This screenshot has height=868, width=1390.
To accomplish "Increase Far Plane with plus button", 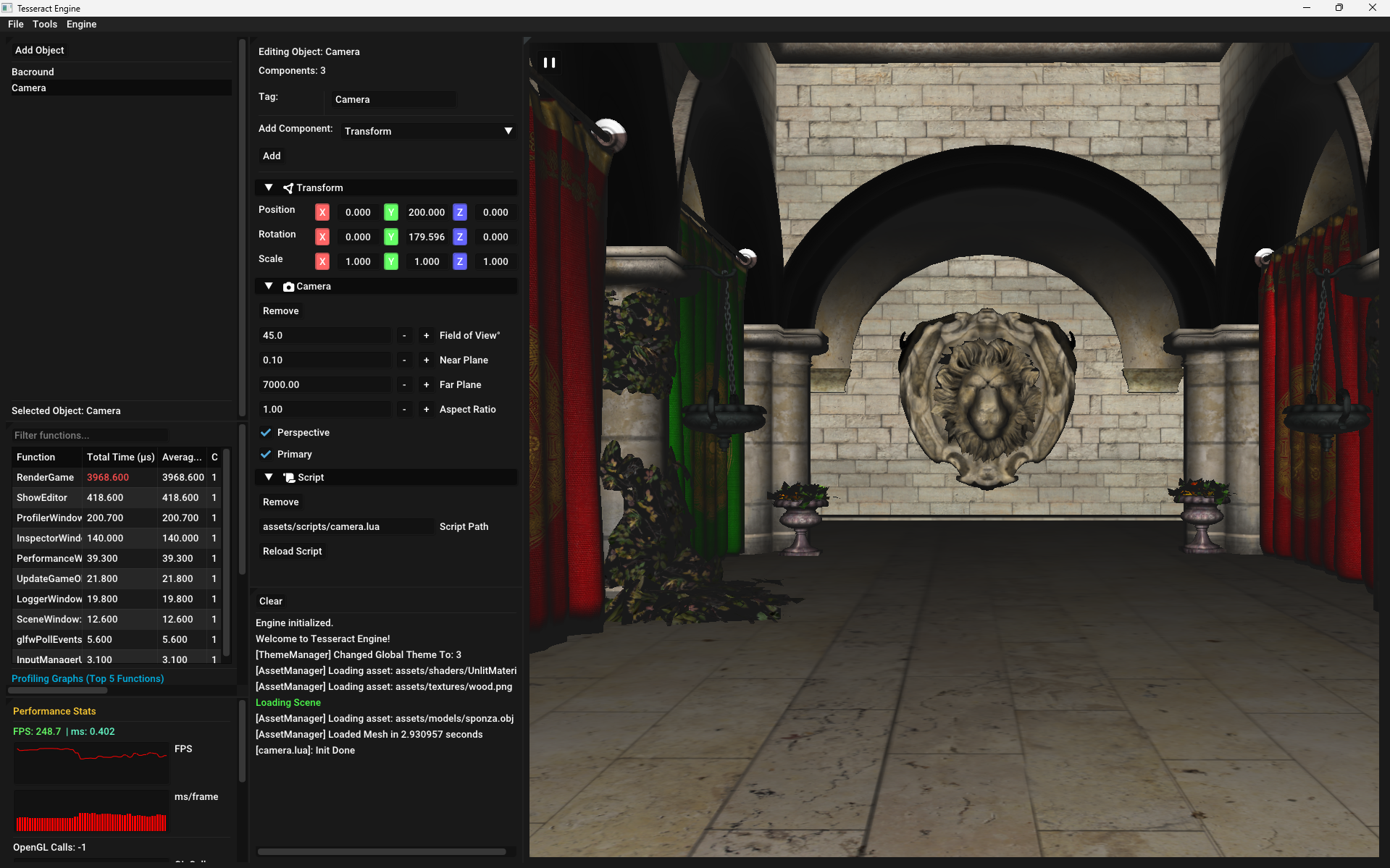I will coord(426,384).
